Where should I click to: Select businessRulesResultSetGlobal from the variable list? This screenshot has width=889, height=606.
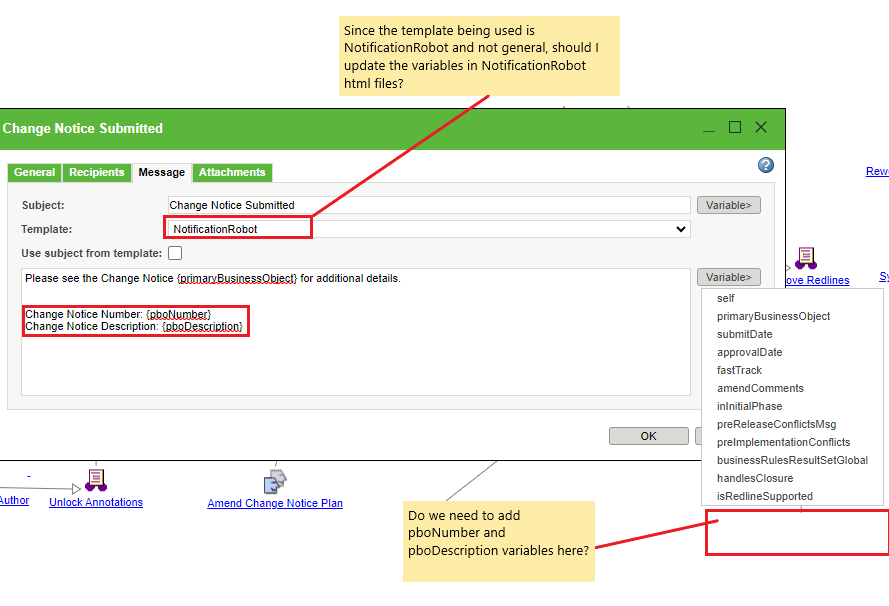click(x=792, y=460)
